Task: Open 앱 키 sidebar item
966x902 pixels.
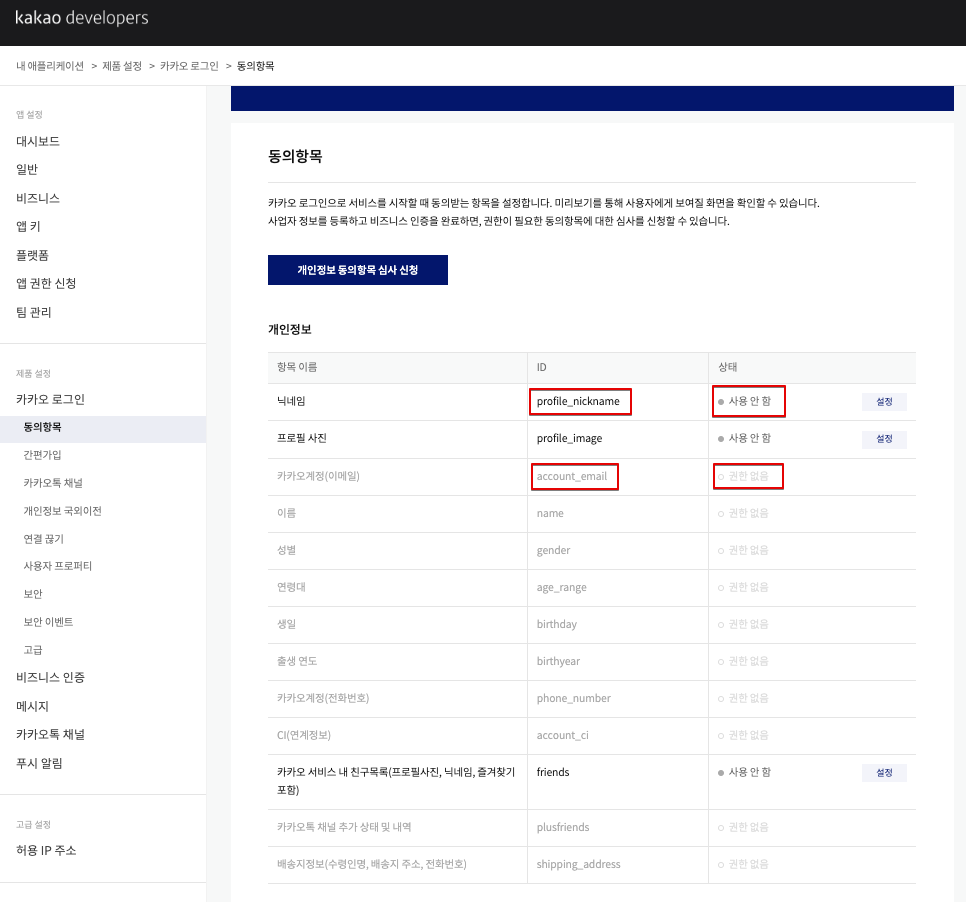Action: (x=28, y=226)
